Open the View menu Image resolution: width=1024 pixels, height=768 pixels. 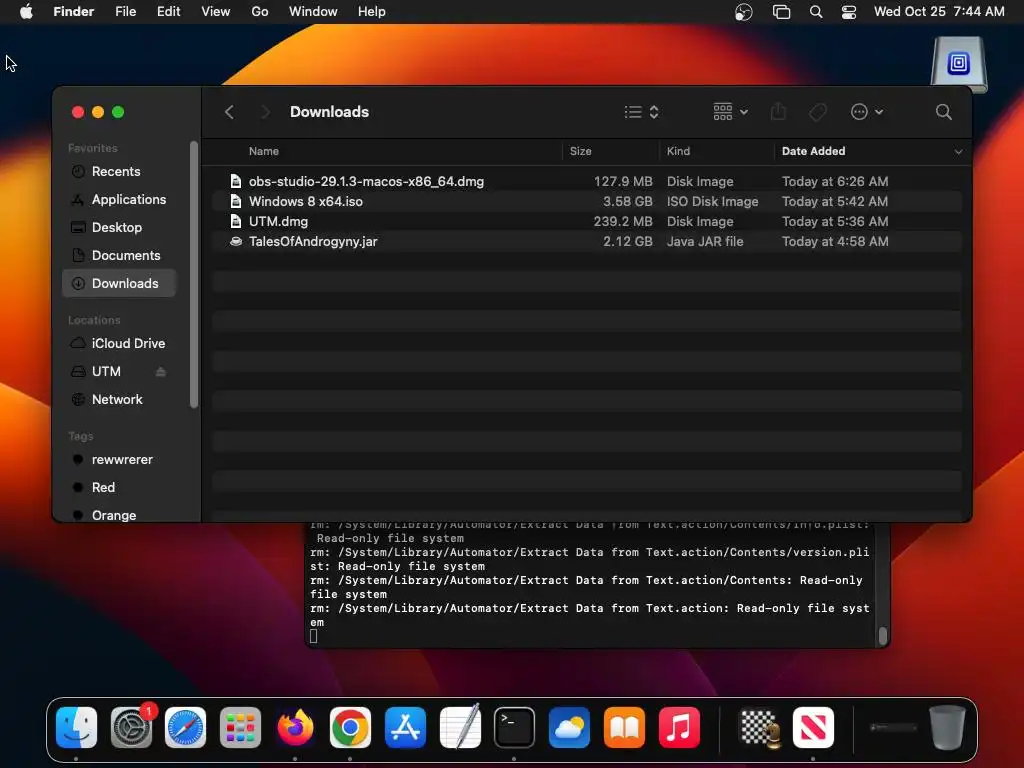click(x=216, y=12)
